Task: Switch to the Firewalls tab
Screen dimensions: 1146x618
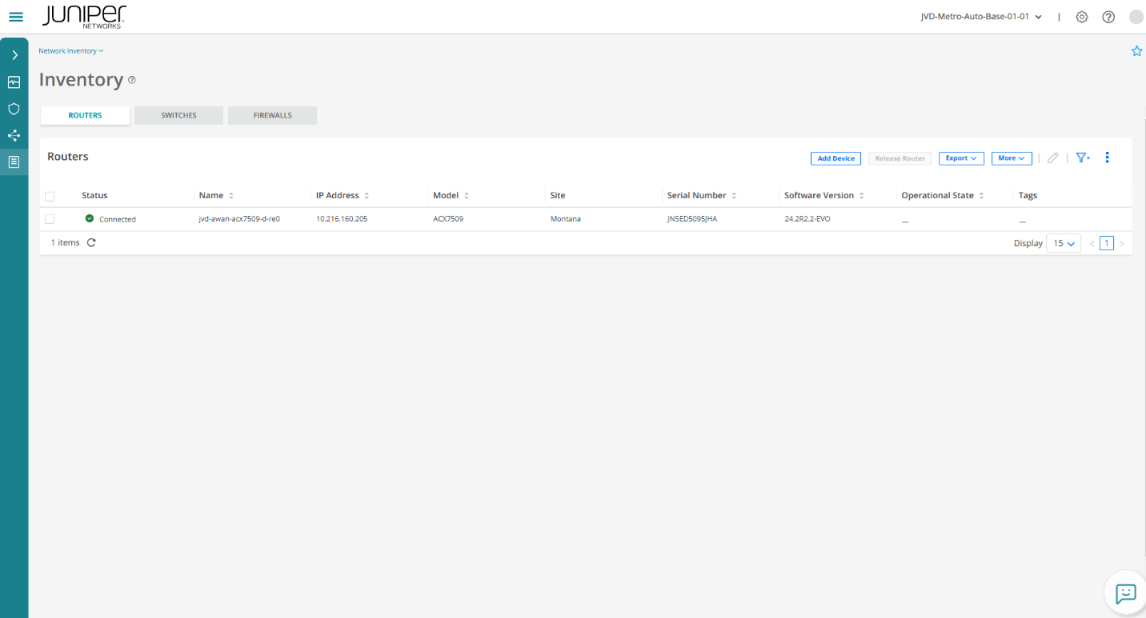Action: [273, 115]
